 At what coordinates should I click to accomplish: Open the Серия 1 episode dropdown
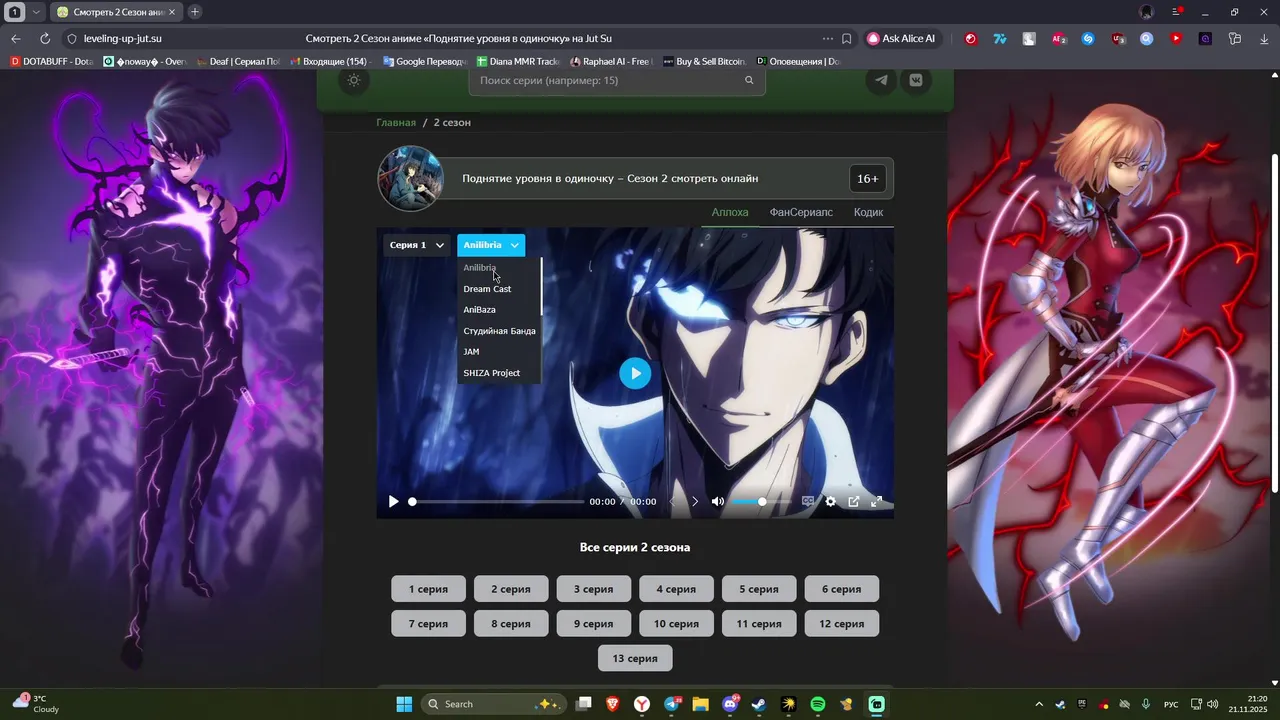417,245
